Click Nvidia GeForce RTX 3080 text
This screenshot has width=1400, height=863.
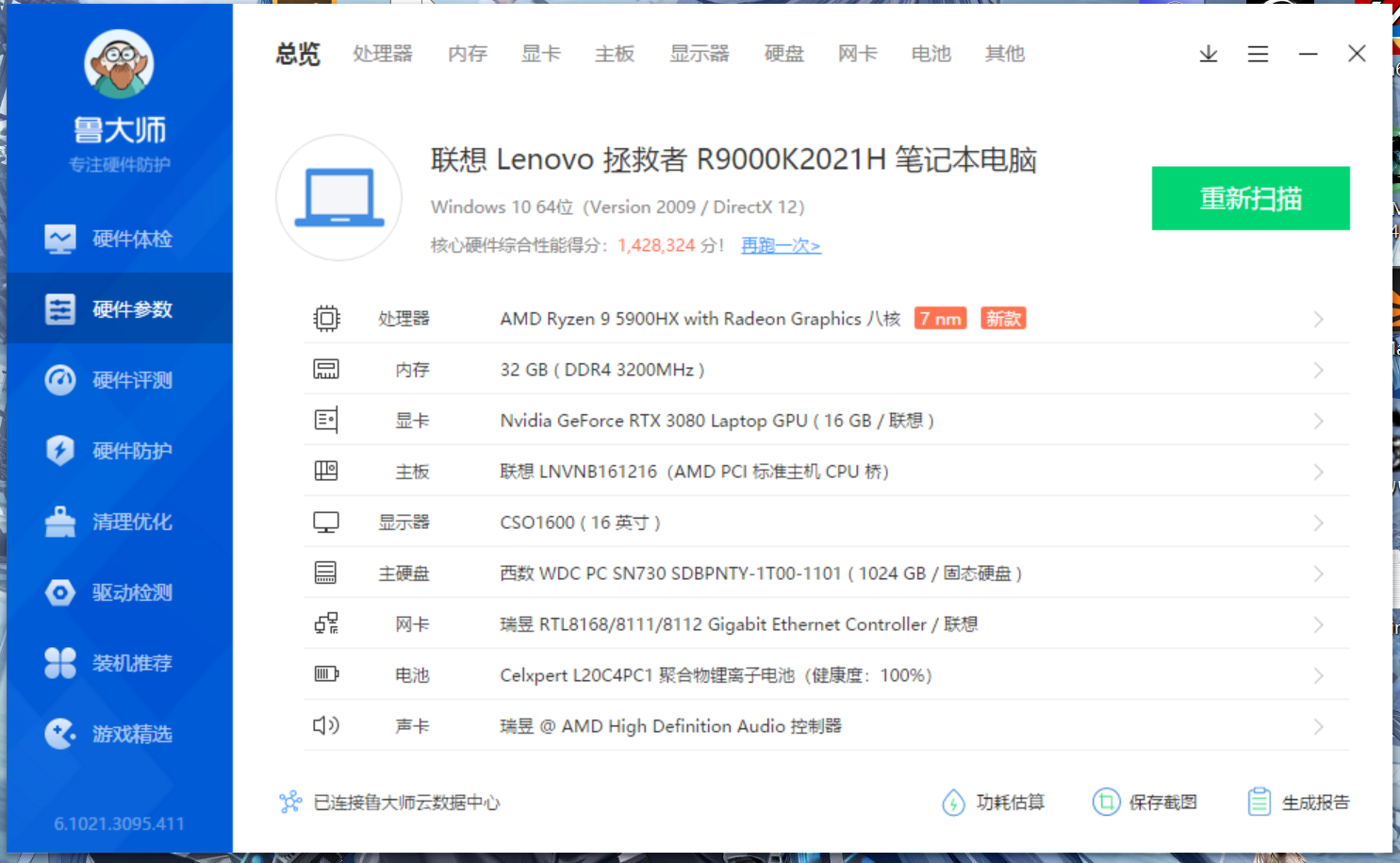point(716,421)
